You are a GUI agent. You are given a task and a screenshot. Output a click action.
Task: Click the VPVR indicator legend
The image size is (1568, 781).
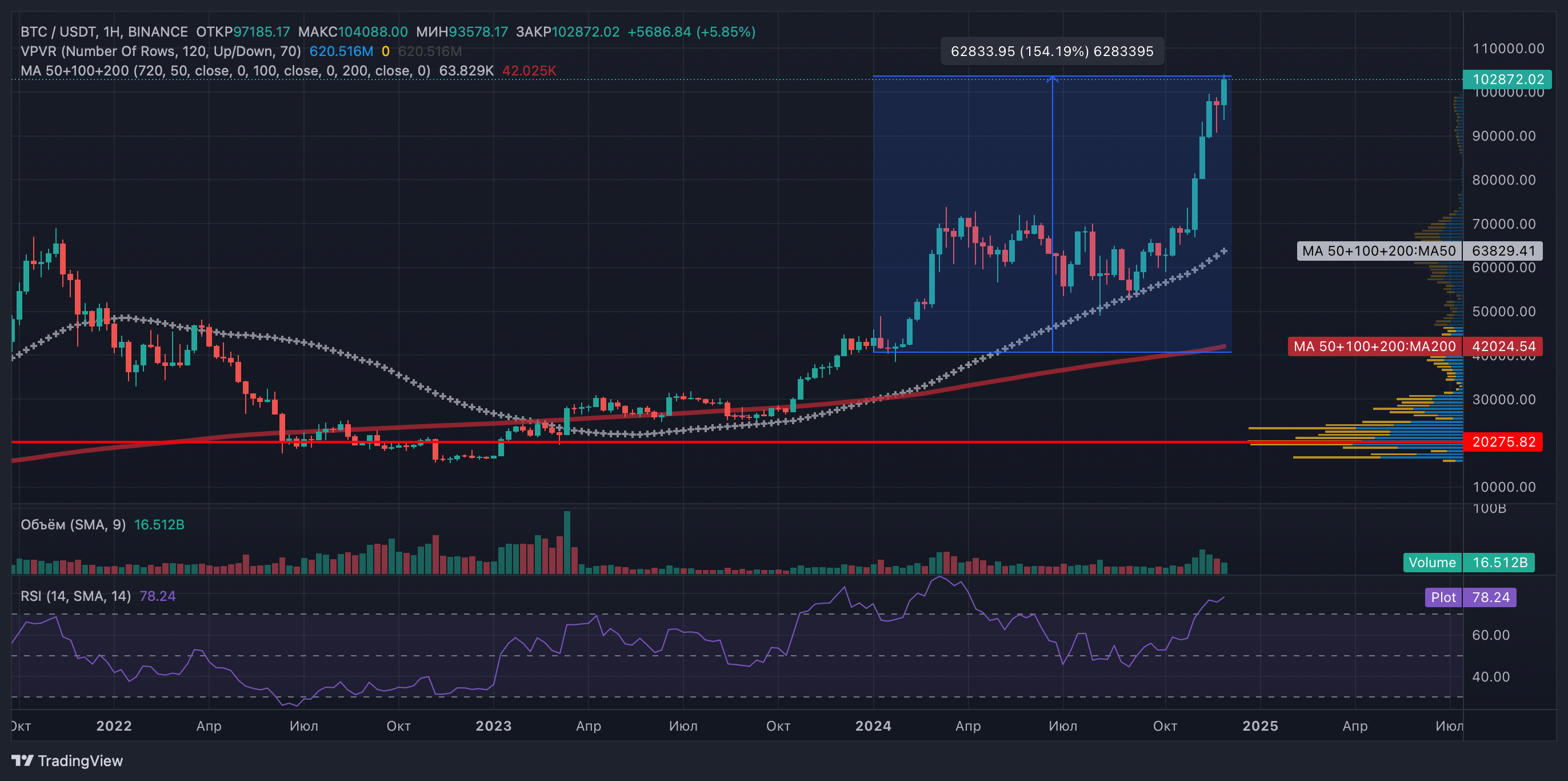pos(161,51)
